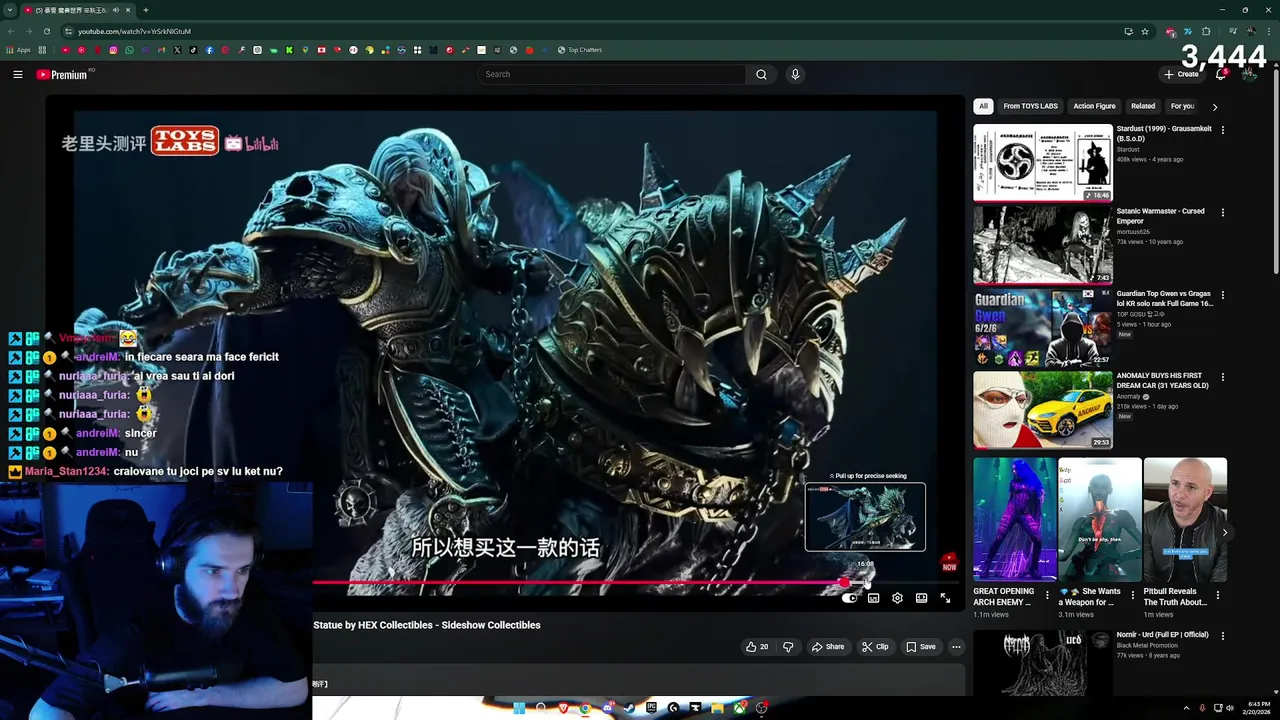Open the video settings gear

[x=897, y=598]
